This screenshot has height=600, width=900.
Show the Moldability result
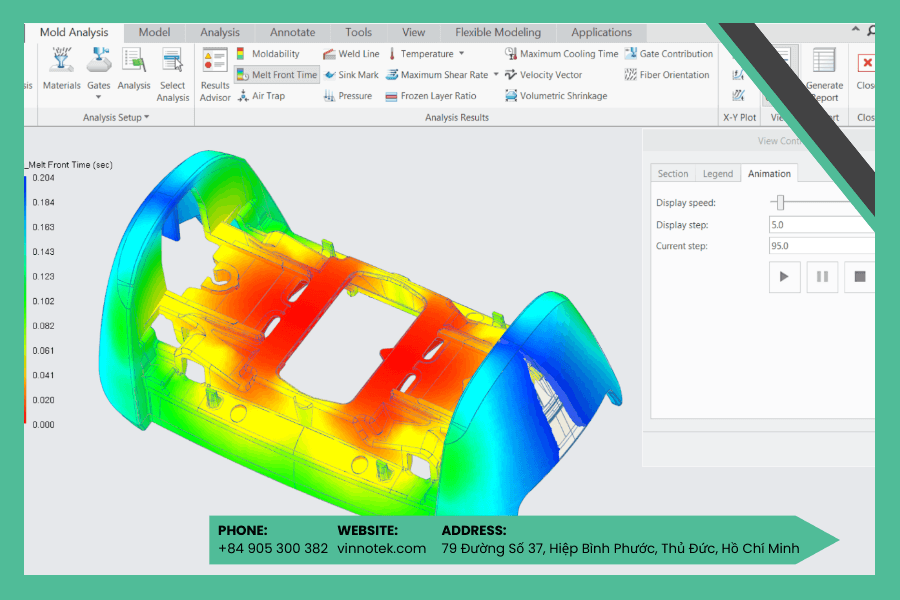click(x=268, y=54)
